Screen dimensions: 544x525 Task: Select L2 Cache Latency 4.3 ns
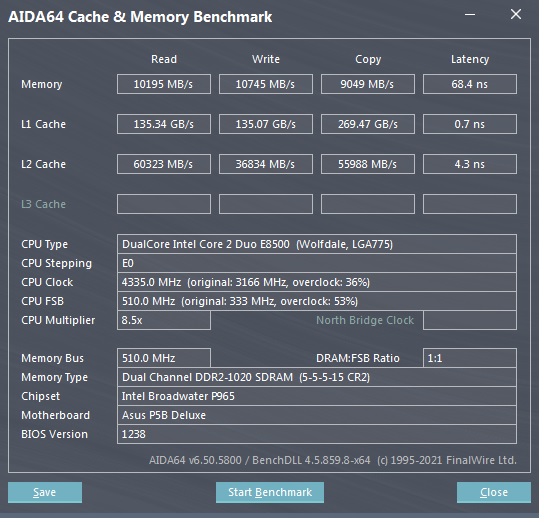click(470, 164)
